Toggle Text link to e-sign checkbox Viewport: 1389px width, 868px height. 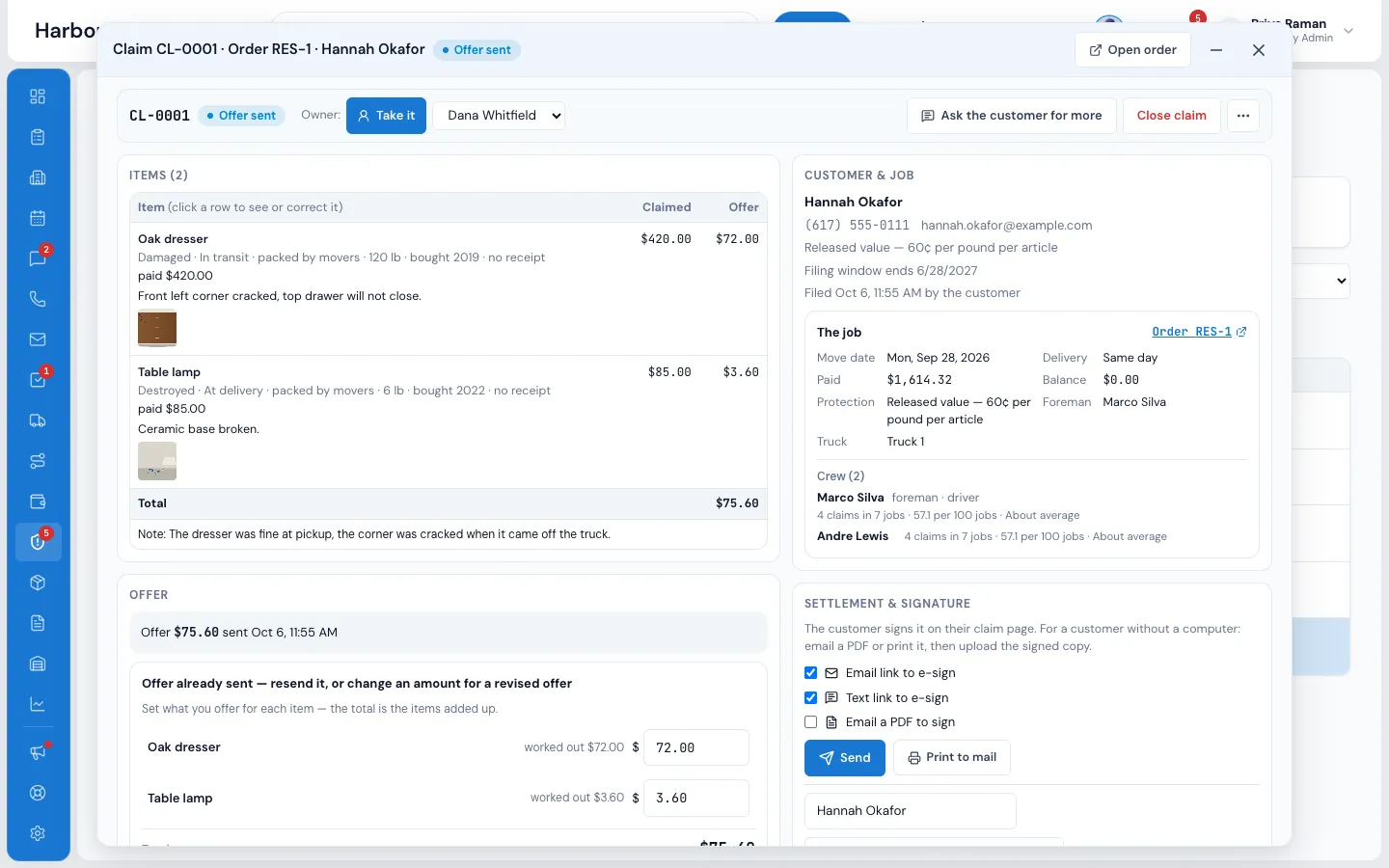tap(810, 698)
